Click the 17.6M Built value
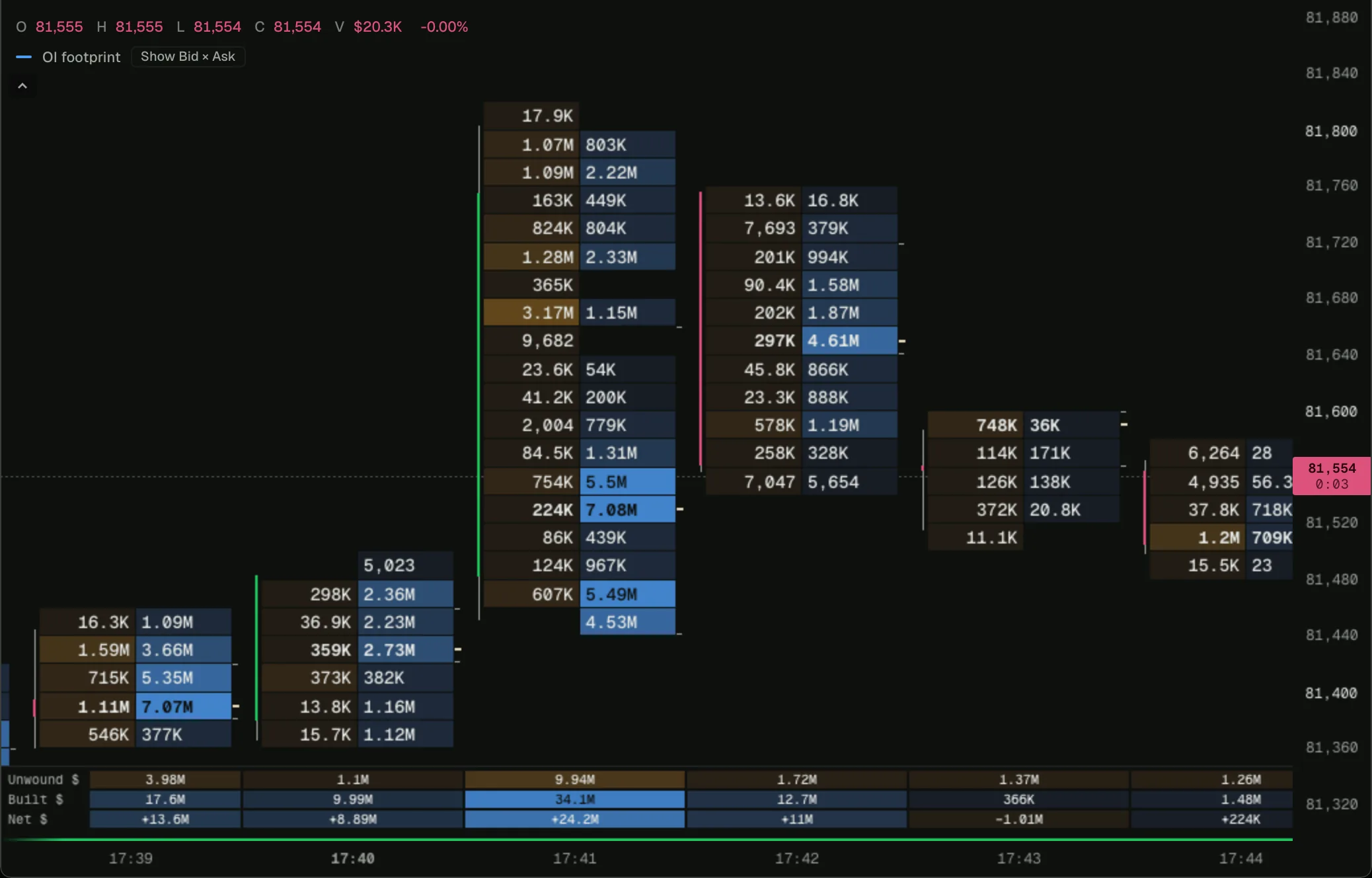The width and height of the screenshot is (1372, 878). (x=165, y=799)
